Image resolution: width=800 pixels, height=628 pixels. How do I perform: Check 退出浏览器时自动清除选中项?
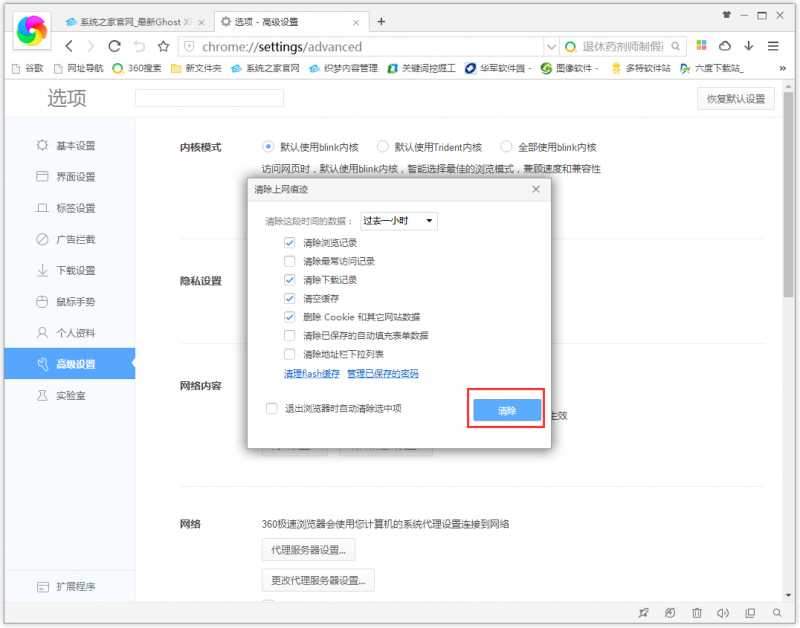271,409
